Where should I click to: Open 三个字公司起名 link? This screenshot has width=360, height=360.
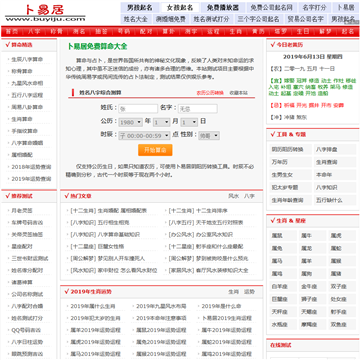[x=258, y=19]
